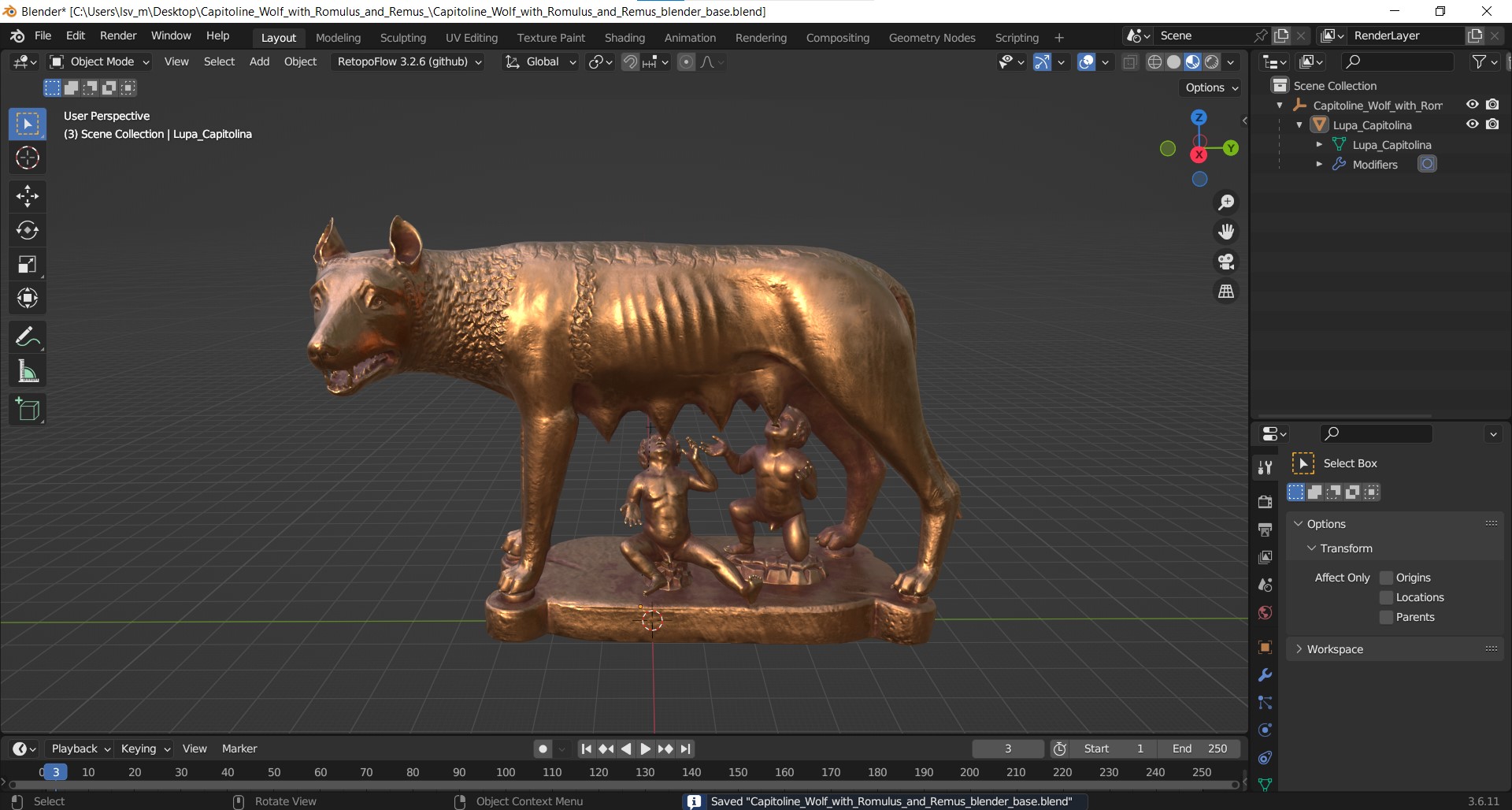This screenshot has width=1512, height=810.
Task: Toggle snapping magnet icon
Action: click(x=630, y=62)
